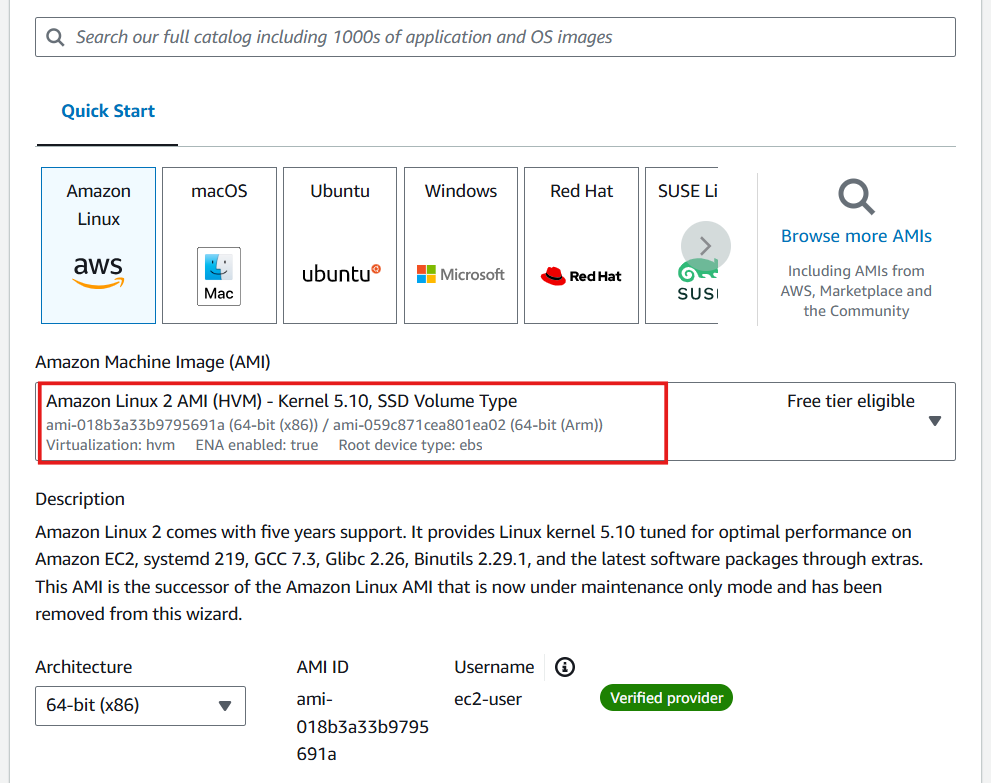Click the aws logo icon

98,272
